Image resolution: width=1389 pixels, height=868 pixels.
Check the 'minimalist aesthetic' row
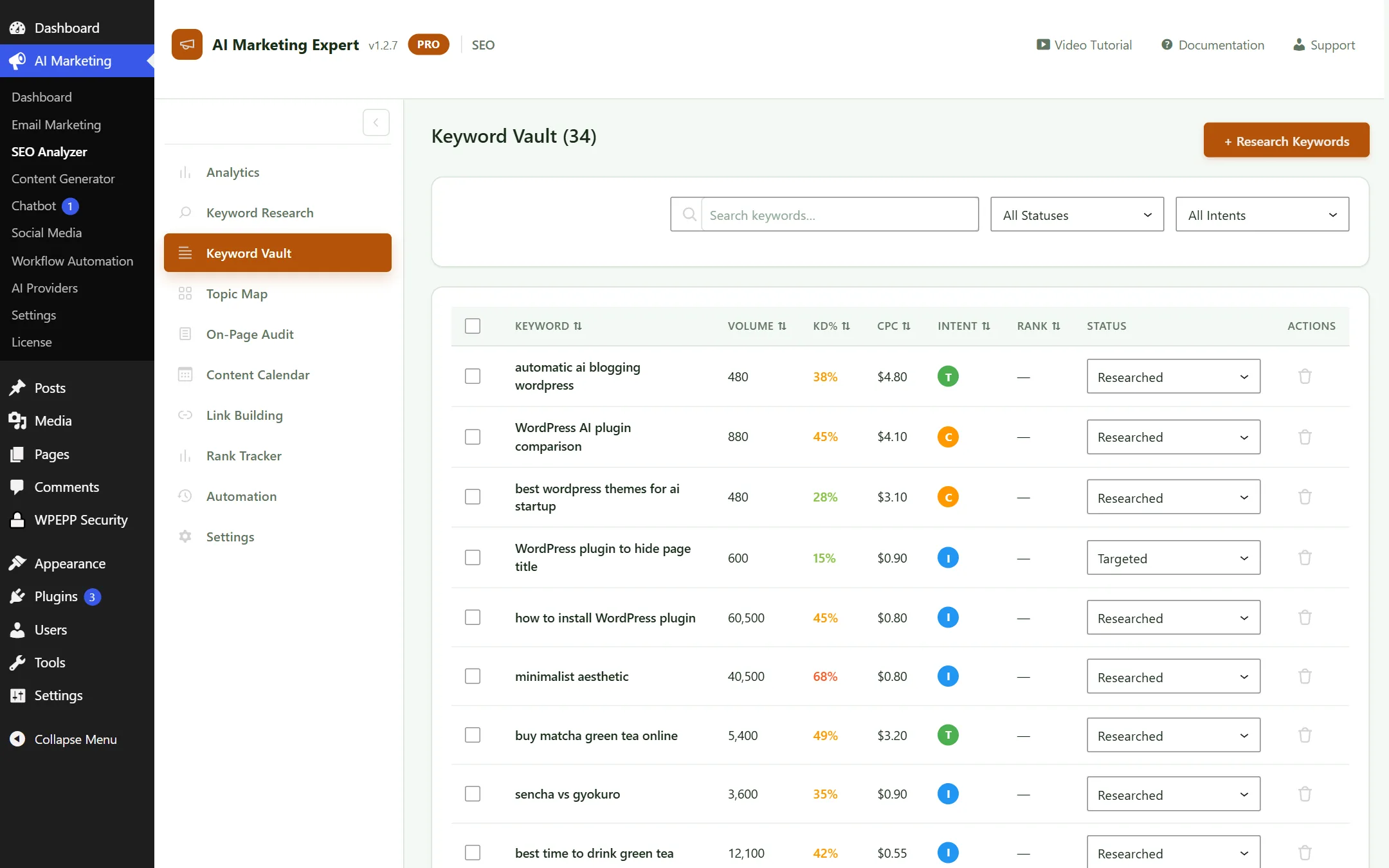click(x=473, y=676)
